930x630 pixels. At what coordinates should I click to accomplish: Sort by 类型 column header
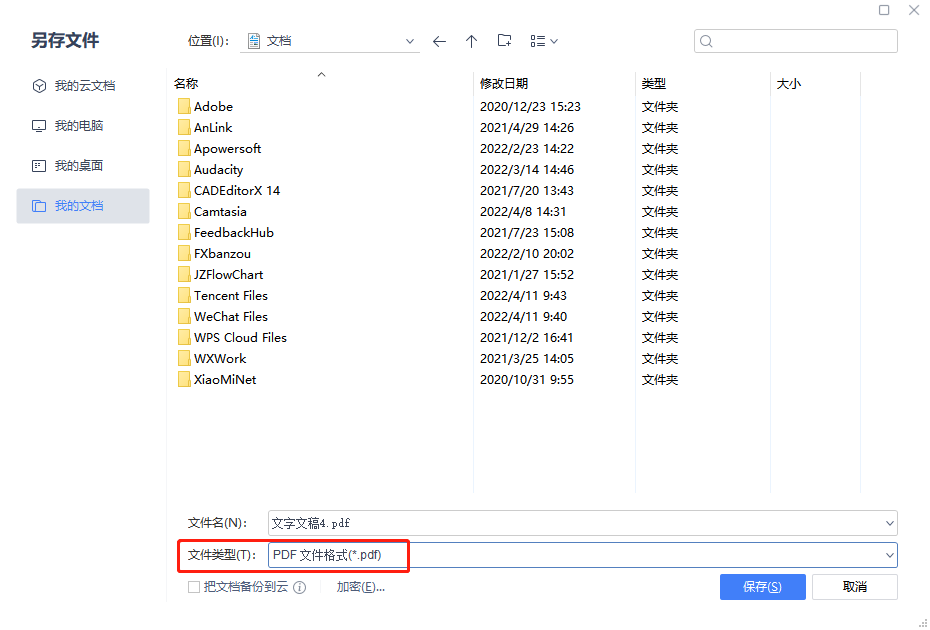[654, 84]
